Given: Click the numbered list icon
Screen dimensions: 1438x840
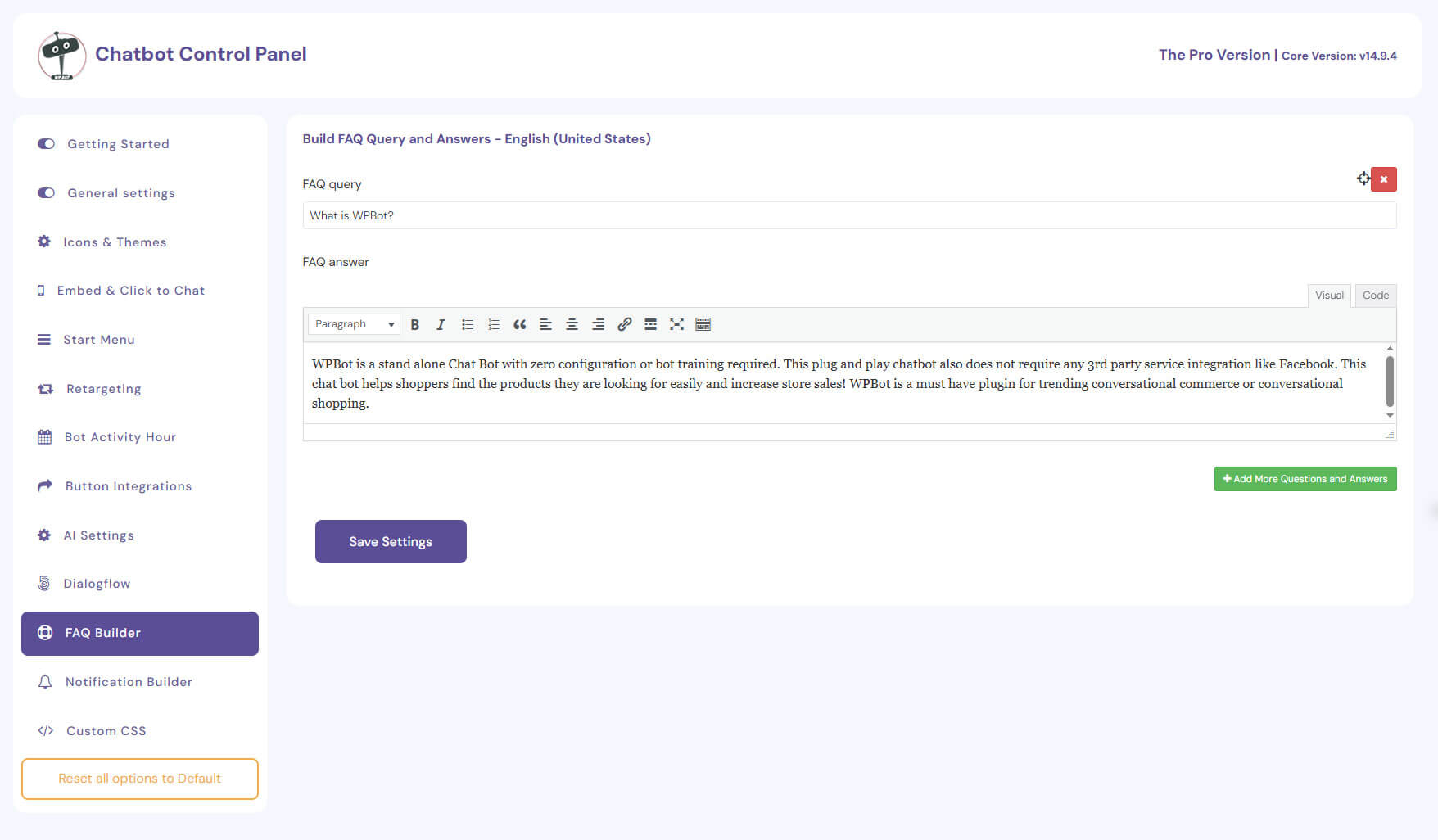Looking at the screenshot, I should [493, 324].
